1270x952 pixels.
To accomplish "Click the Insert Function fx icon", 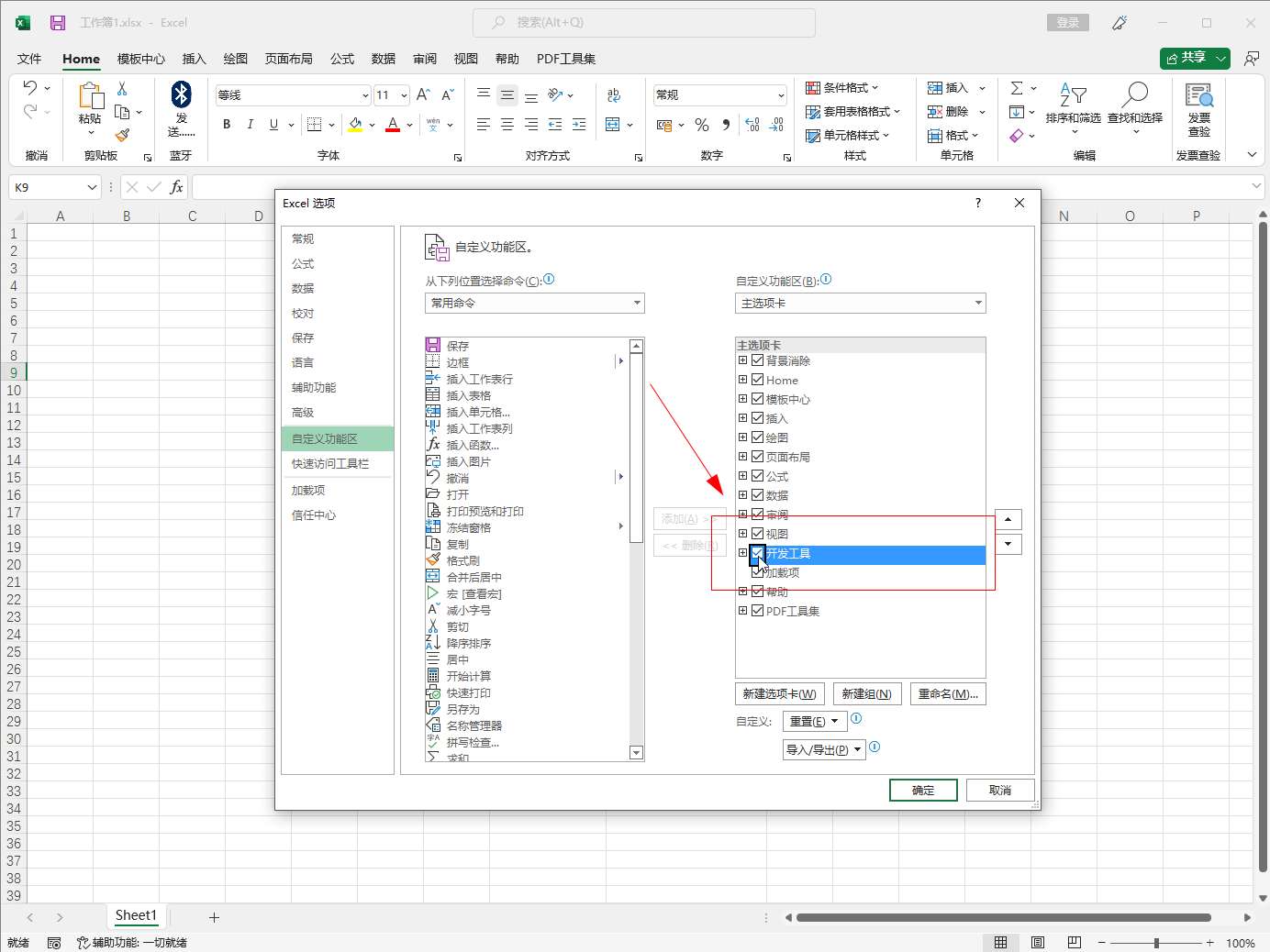I will coord(176,187).
